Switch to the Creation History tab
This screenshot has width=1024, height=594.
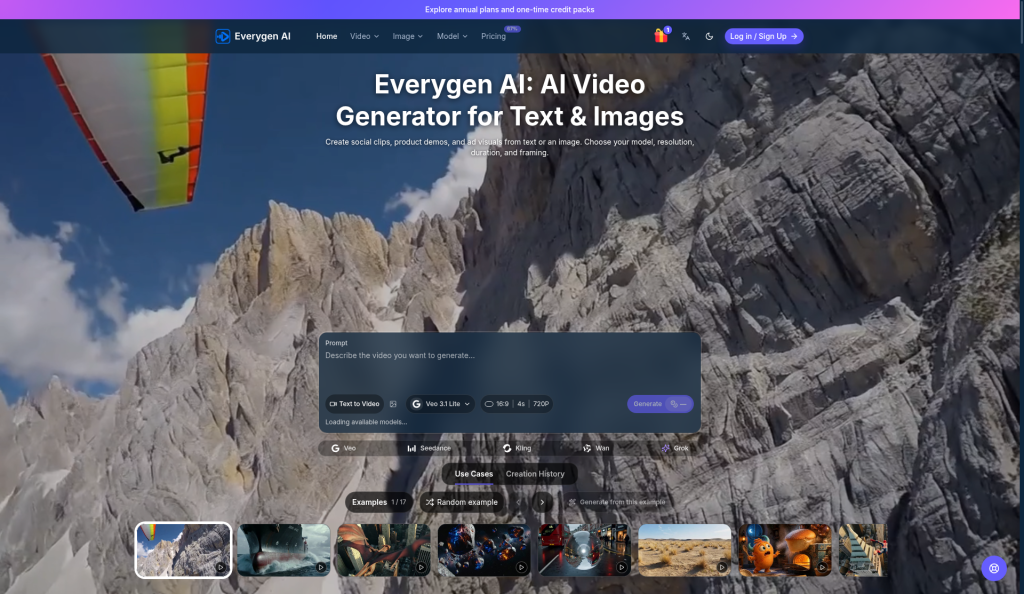point(535,474)
